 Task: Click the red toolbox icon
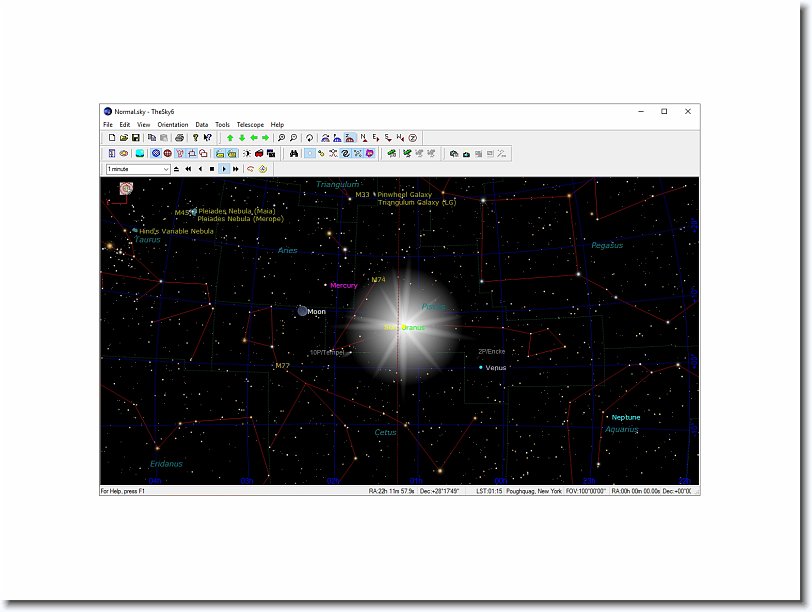259,153
